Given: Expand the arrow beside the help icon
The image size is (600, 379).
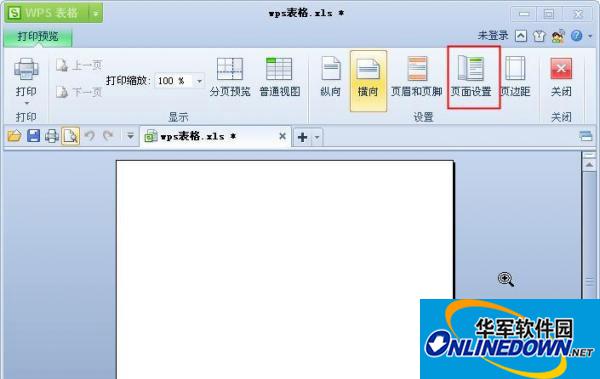Looking at the screenshot, I should pos(590,36).
